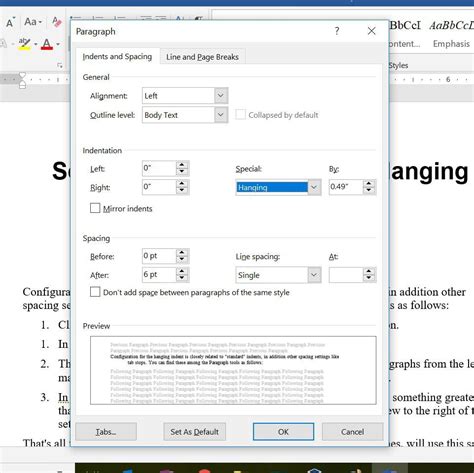Increase Before spacing with up arrow
The width and height of the screenshot is (474, 473).
pos(182,253)
